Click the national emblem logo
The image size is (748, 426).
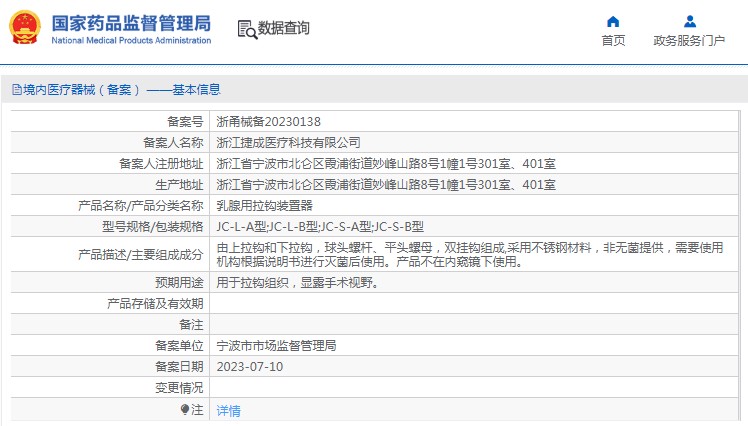pos(25,28)
